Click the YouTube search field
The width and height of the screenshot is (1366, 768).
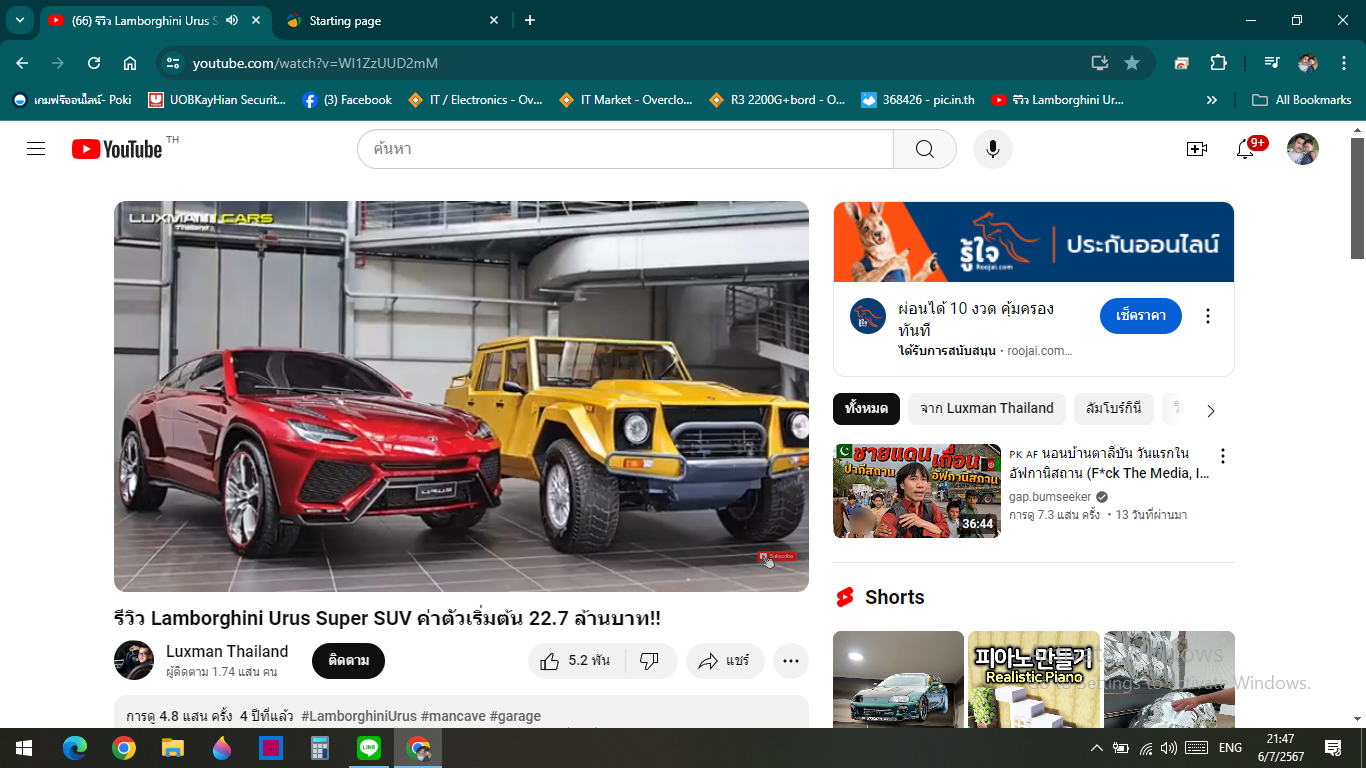[625, 149]
